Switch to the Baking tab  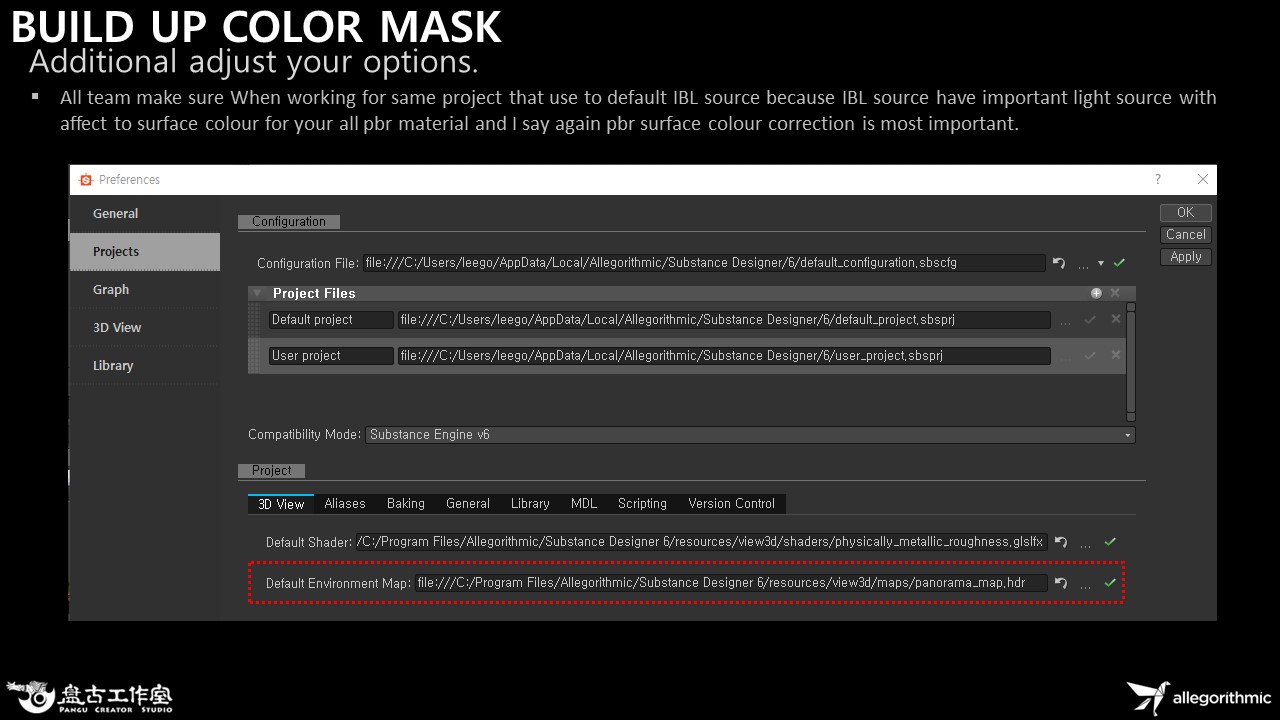point(406,504)
